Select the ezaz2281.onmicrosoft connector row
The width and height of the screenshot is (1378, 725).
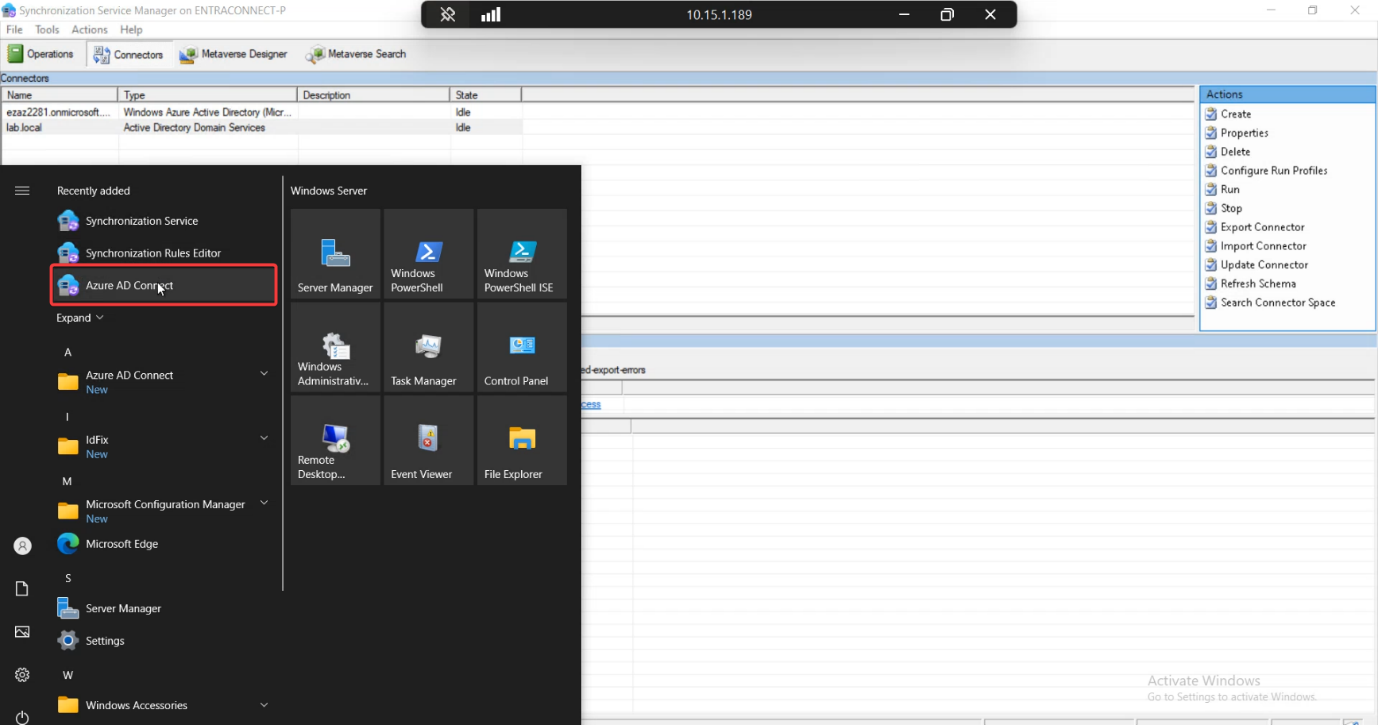coord(262,113)
